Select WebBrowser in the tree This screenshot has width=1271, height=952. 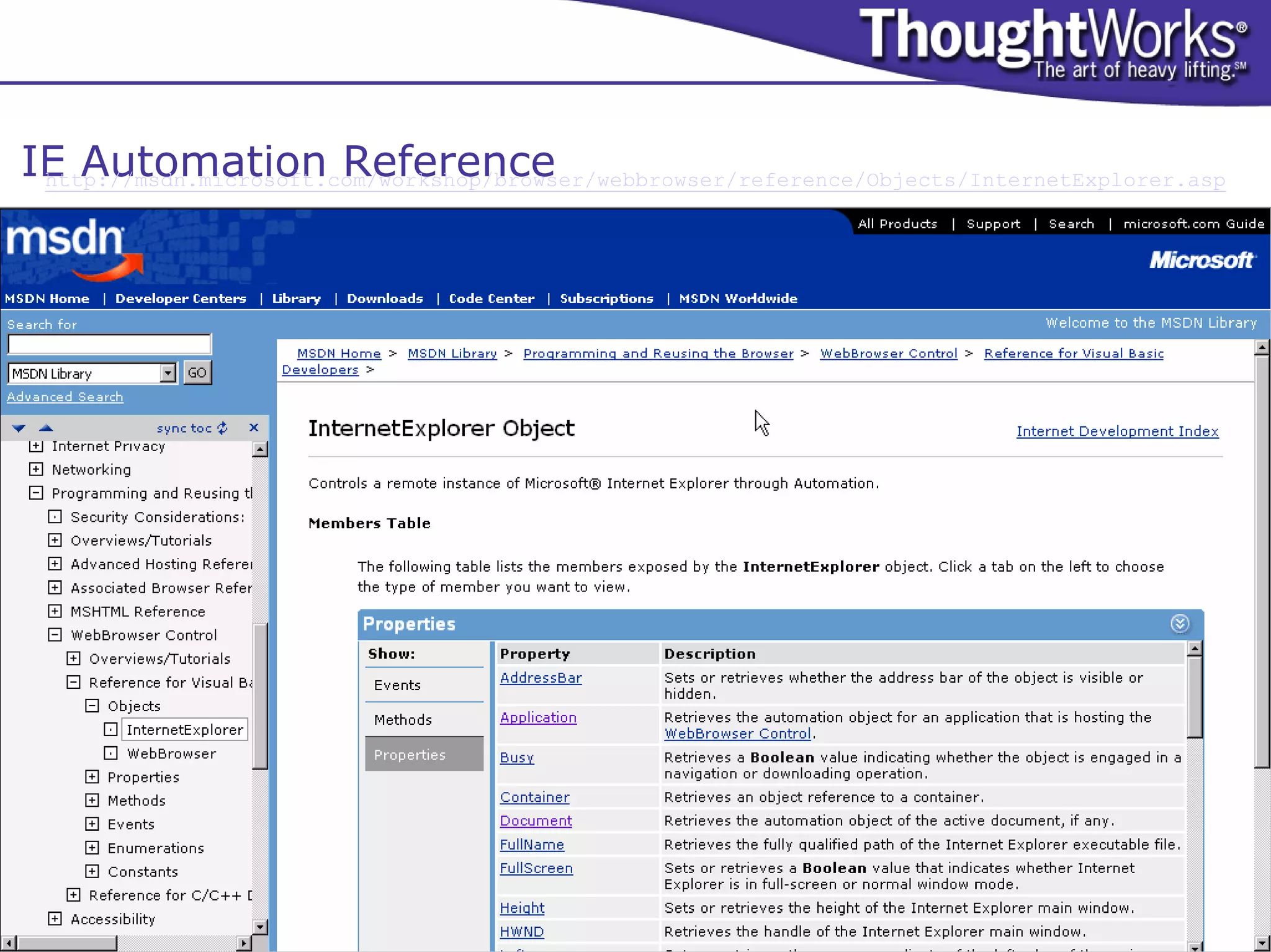(172, 753)
